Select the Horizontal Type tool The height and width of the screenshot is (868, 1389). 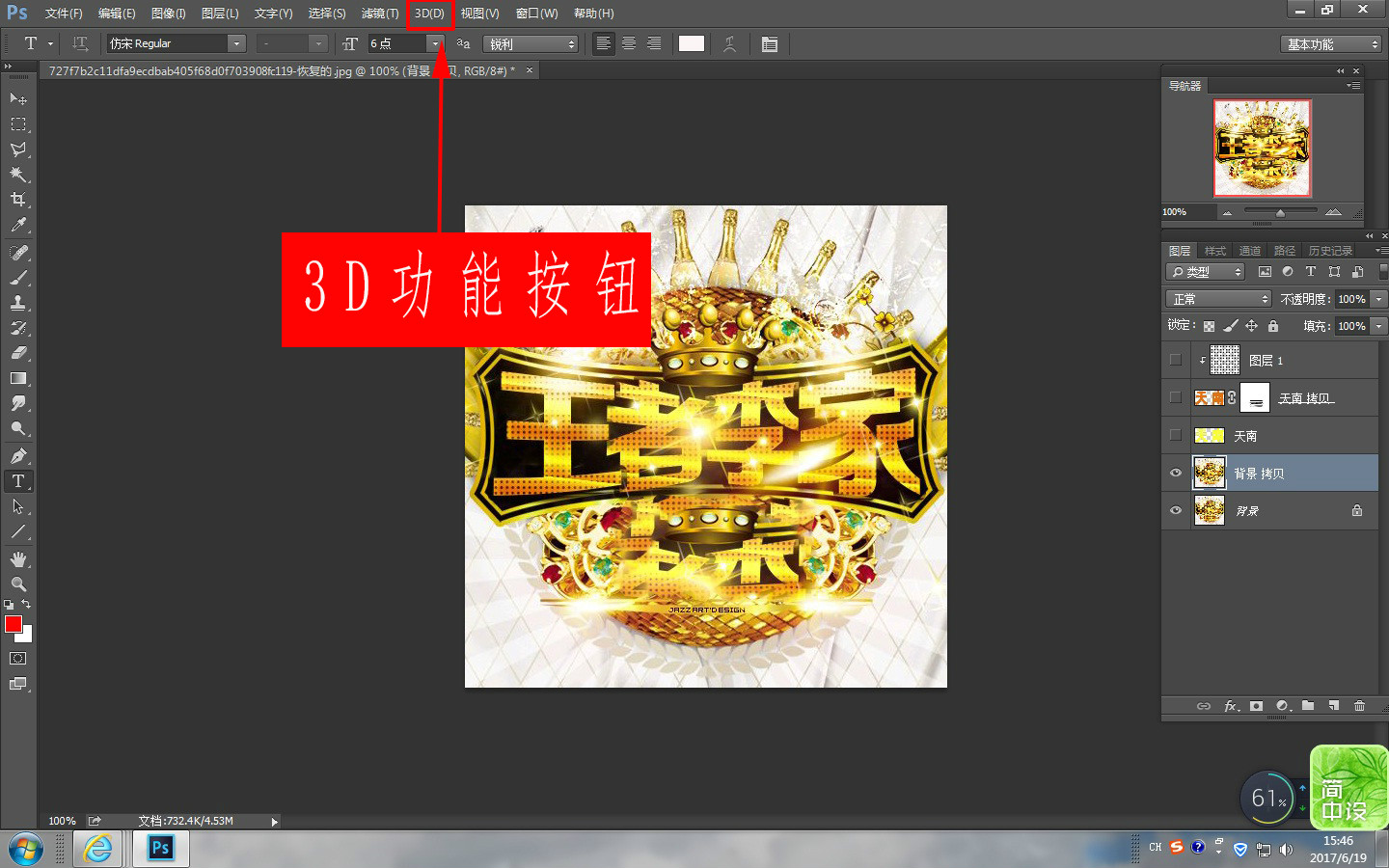coord(18,480)
